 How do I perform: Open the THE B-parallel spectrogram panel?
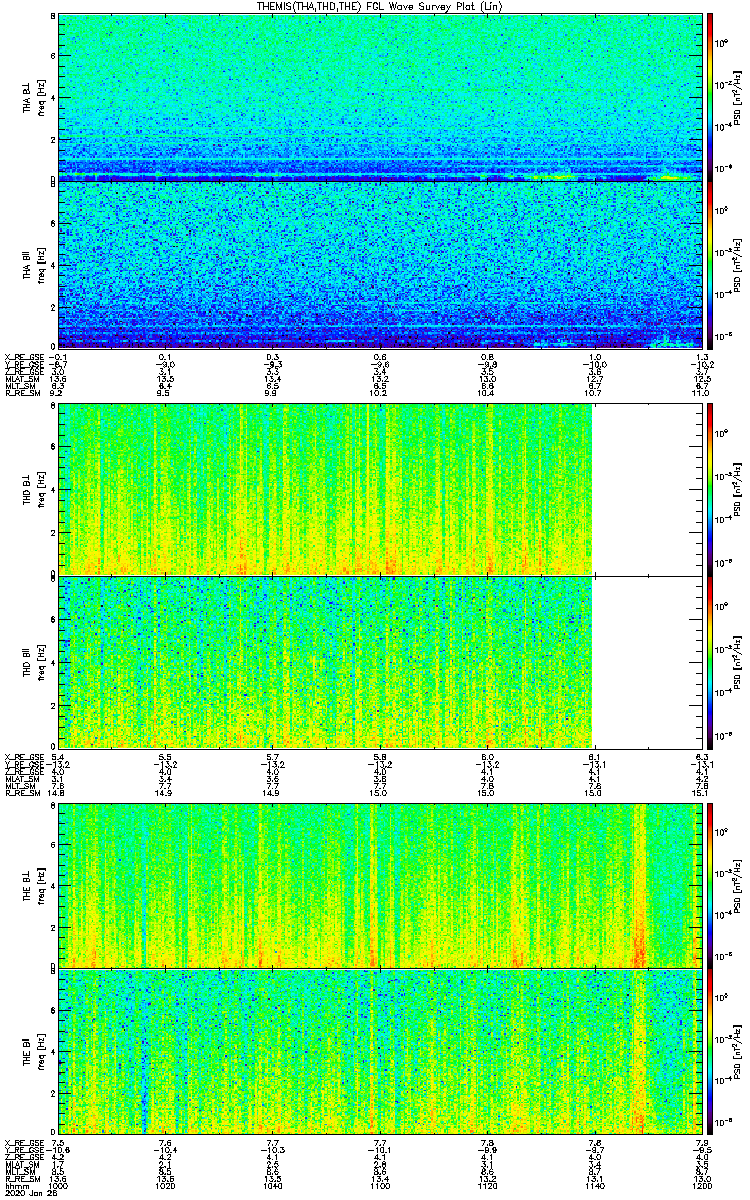click(x=381, y=1052)
